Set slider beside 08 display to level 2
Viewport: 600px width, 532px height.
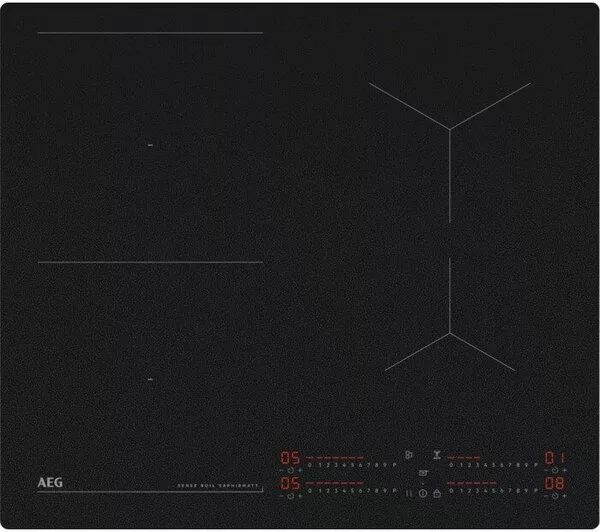pos(469,491)
